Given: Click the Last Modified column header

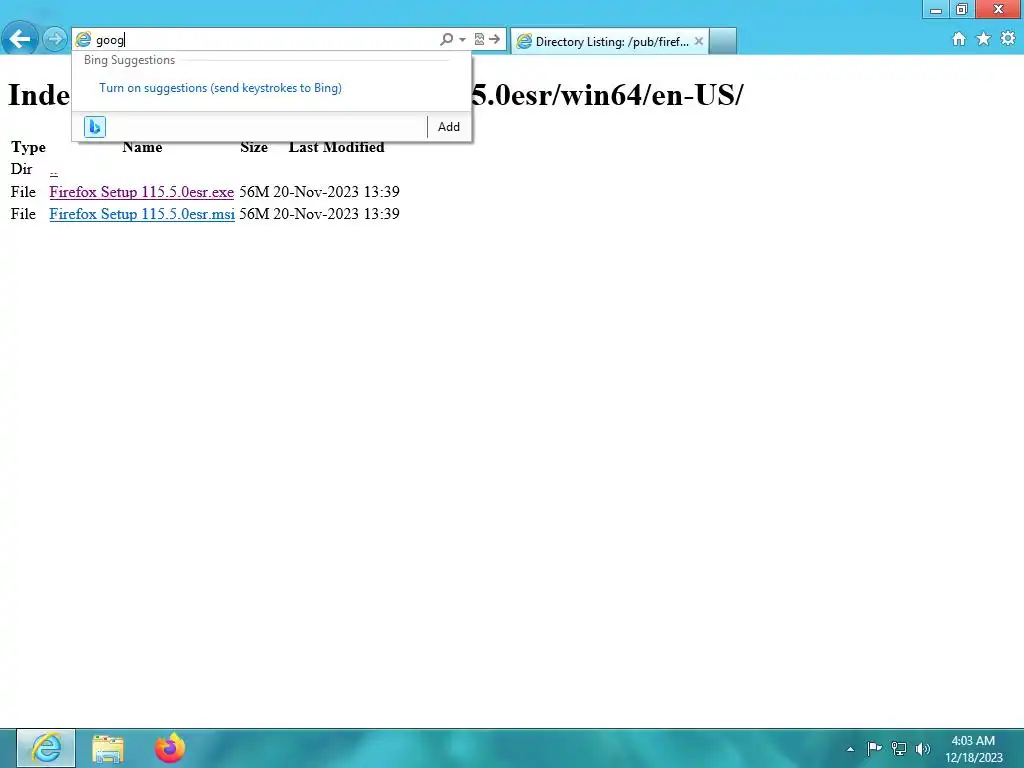Looking at the screenshot, I should tap(336, 147).
